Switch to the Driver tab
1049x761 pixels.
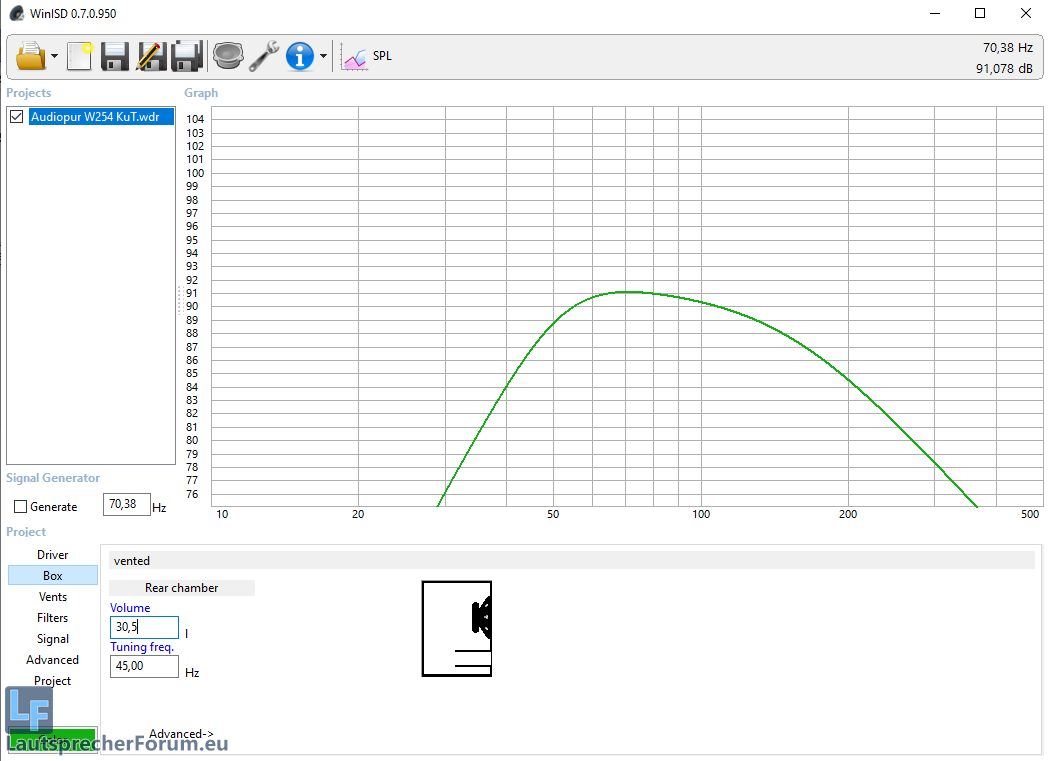coord(53,555)
